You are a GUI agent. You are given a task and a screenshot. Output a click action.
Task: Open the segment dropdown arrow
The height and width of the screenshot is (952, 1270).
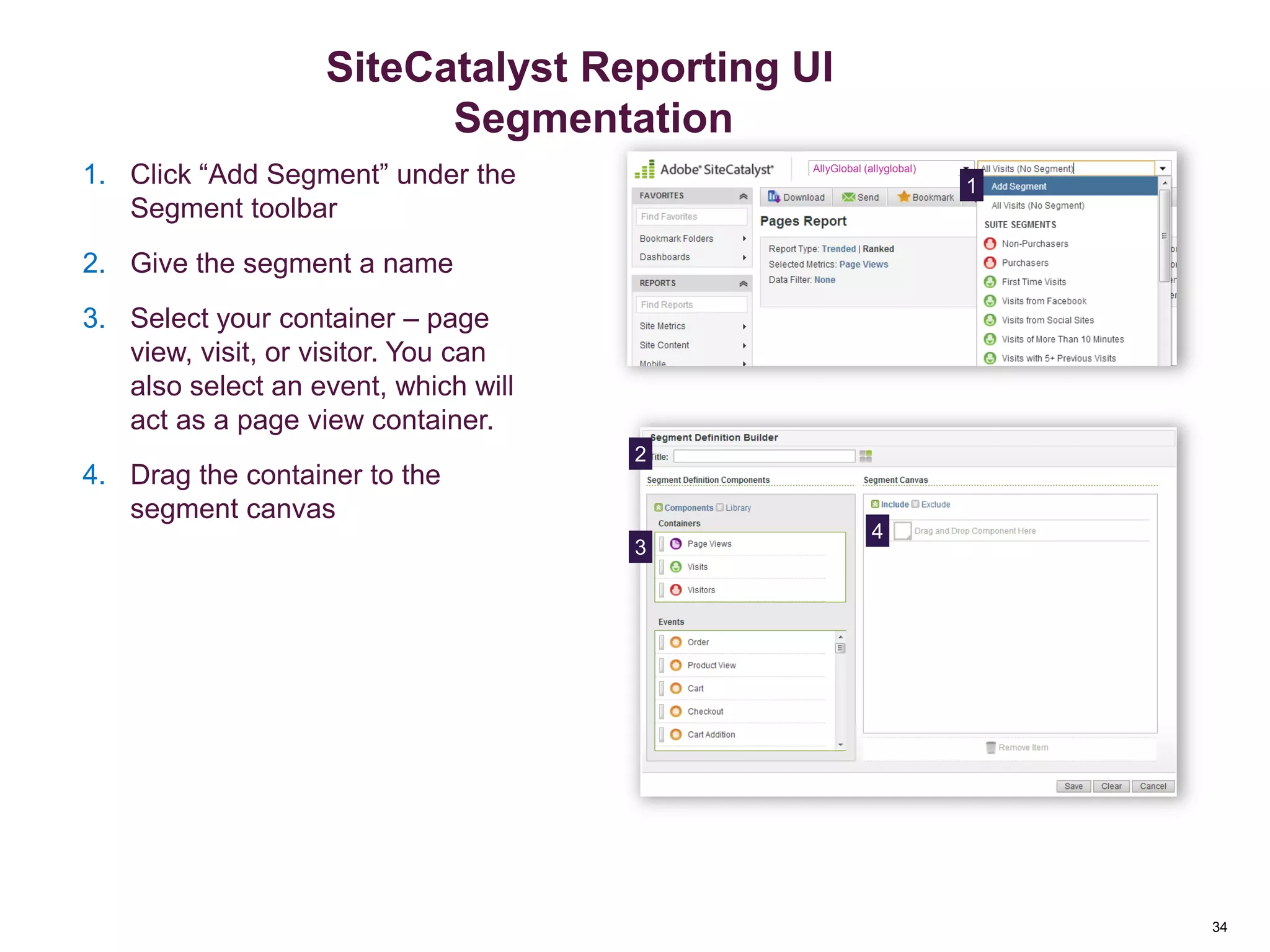click(1163, 169)
